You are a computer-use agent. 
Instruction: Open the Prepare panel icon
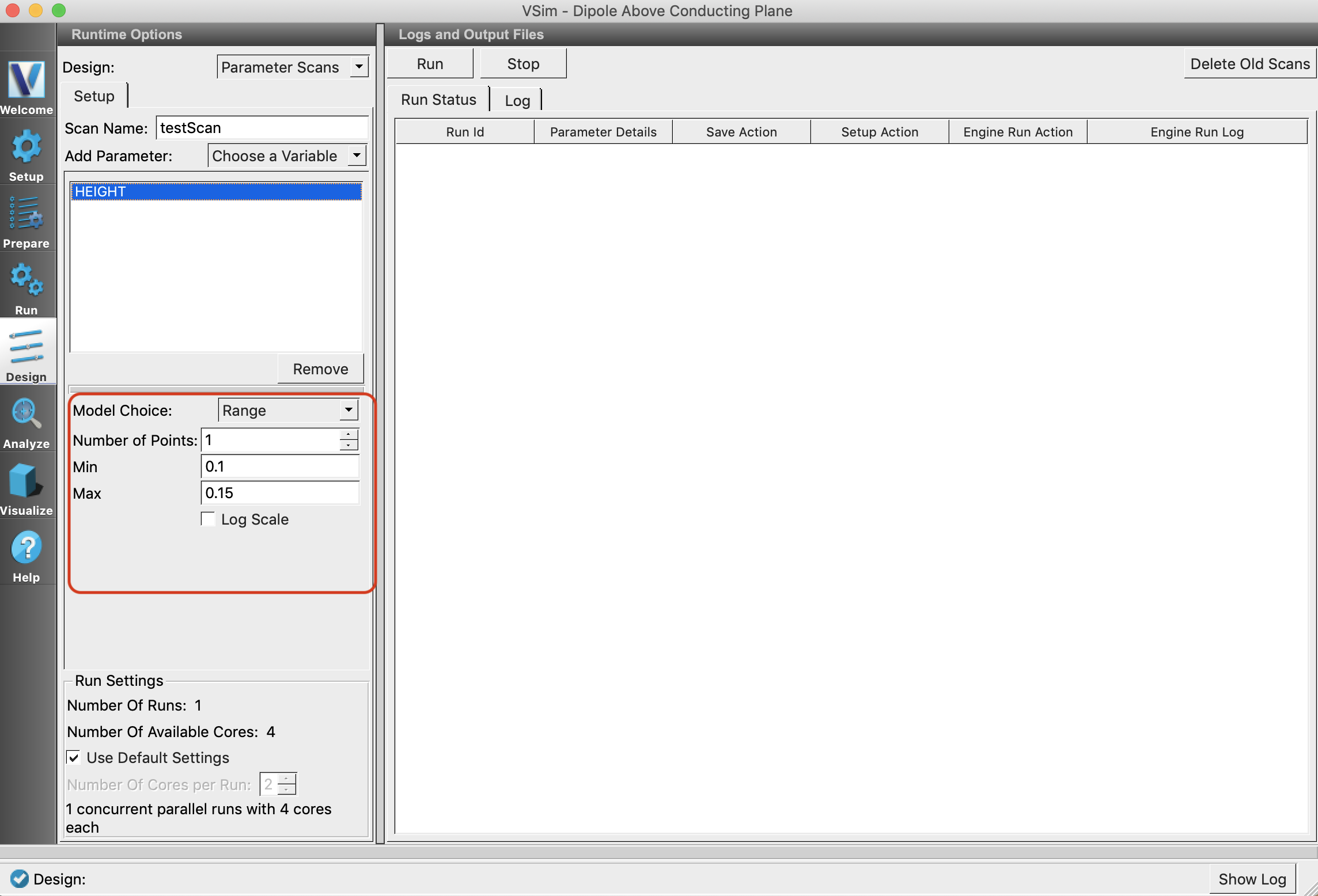click(x=26, y=214)
